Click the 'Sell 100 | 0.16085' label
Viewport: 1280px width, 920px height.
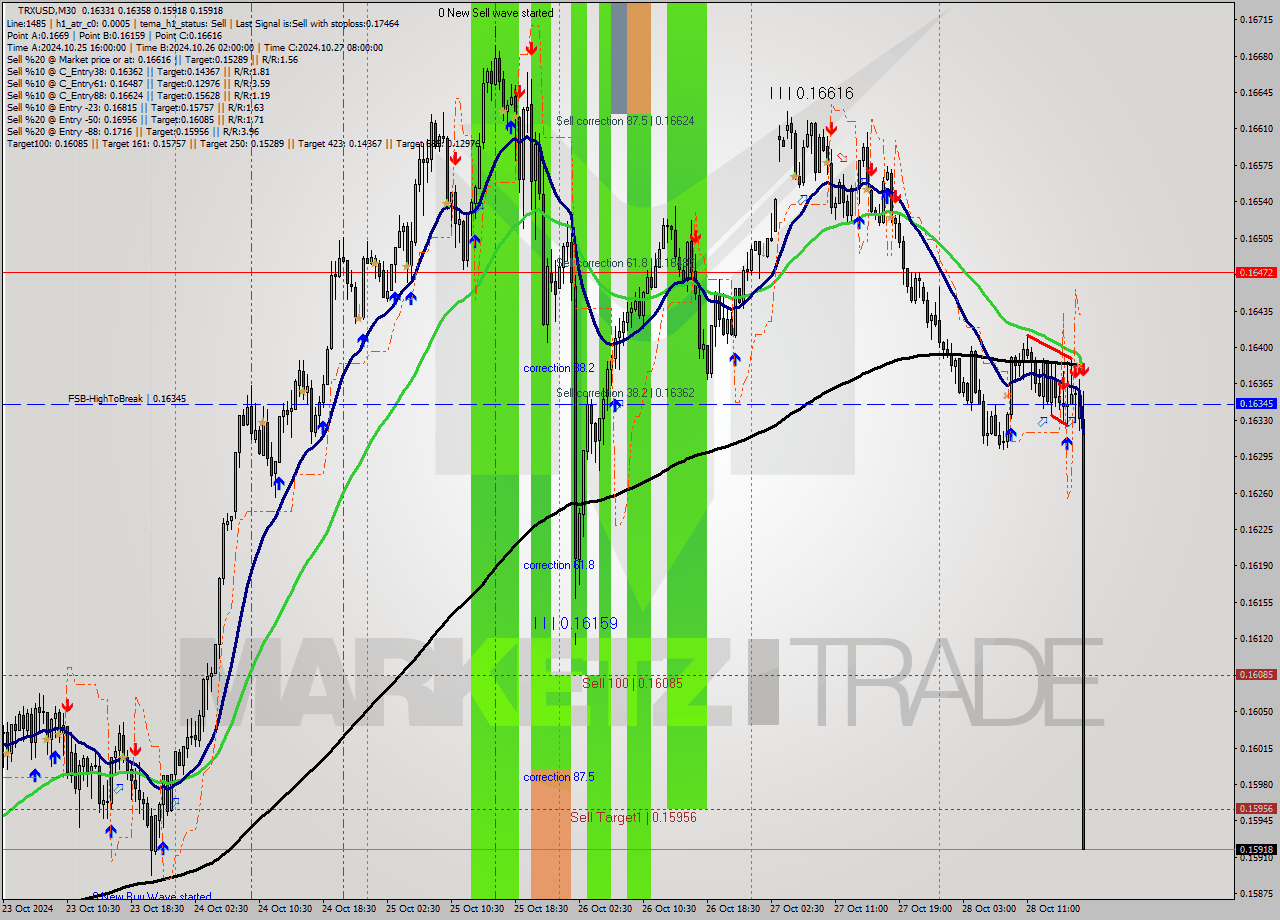click(632, 683)
